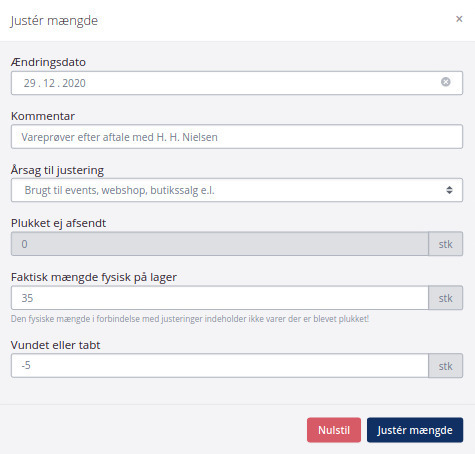Click the Vundet eller tabt label

pyautogui.click(x=55, y=345)
